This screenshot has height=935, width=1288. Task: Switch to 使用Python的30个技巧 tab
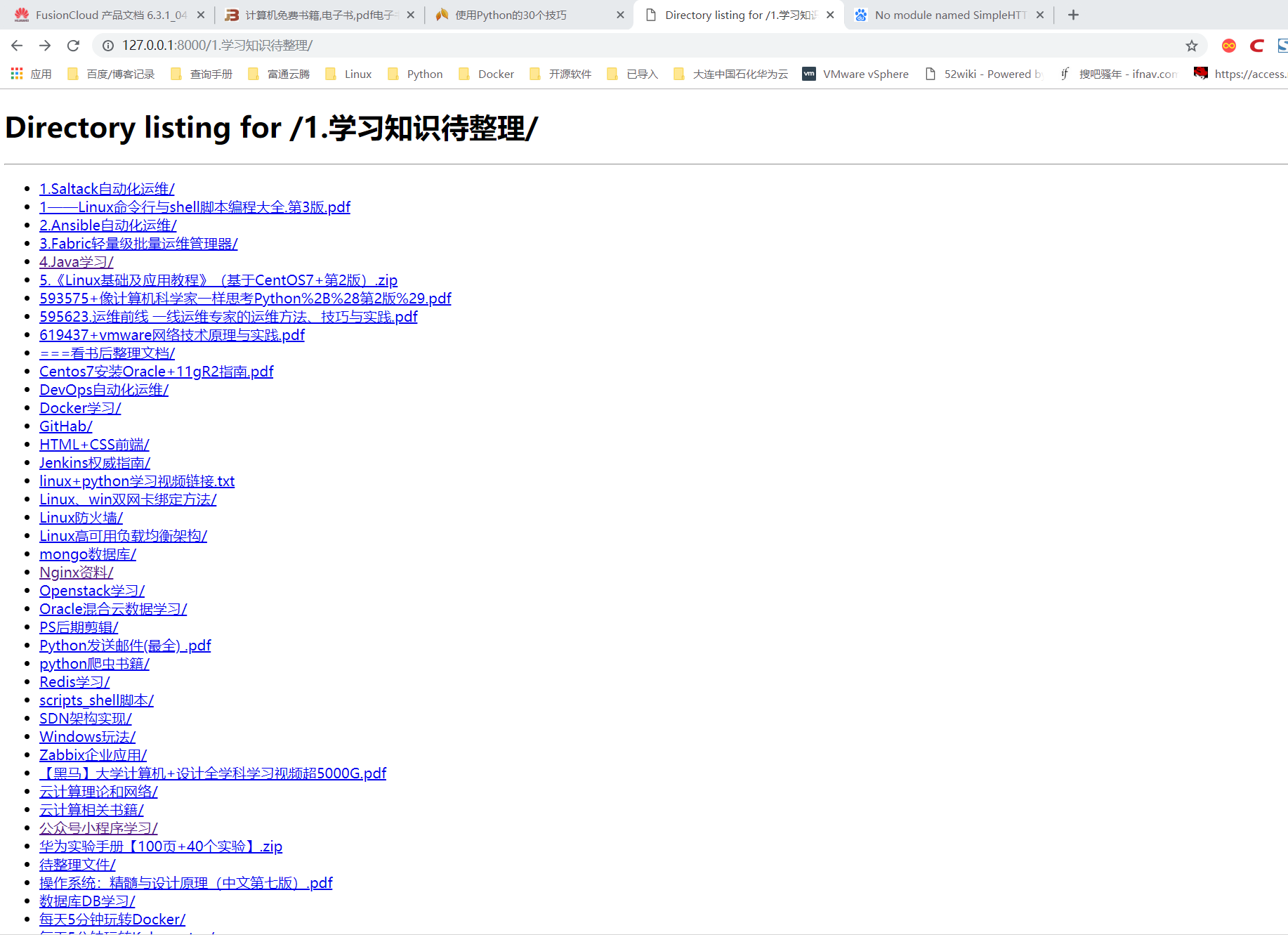coord(530,15)
